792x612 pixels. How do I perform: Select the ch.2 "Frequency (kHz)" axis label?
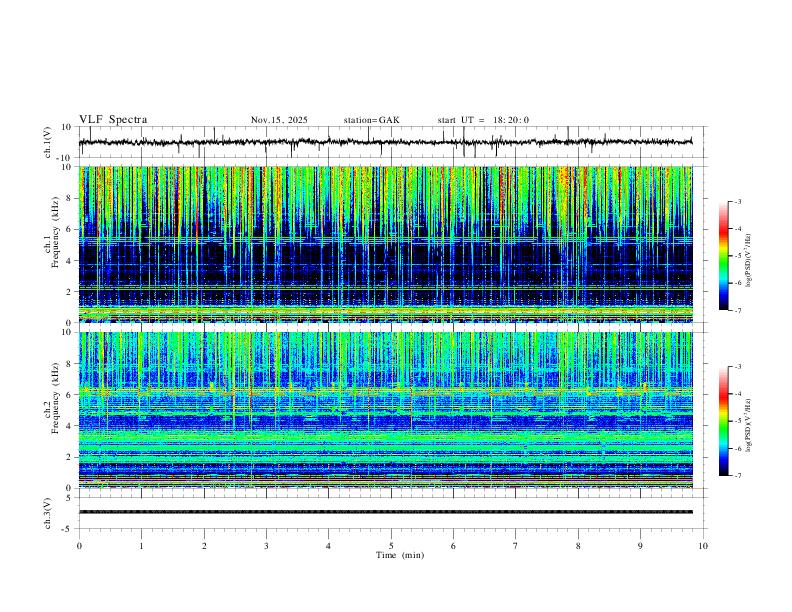coord(55,397)
